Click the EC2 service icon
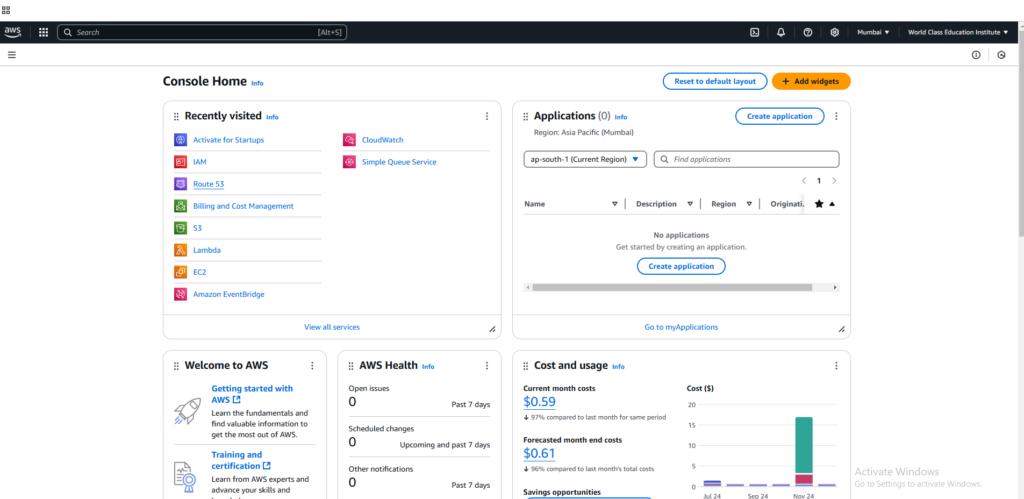1024x499 pixels. (x=180, y=272)
